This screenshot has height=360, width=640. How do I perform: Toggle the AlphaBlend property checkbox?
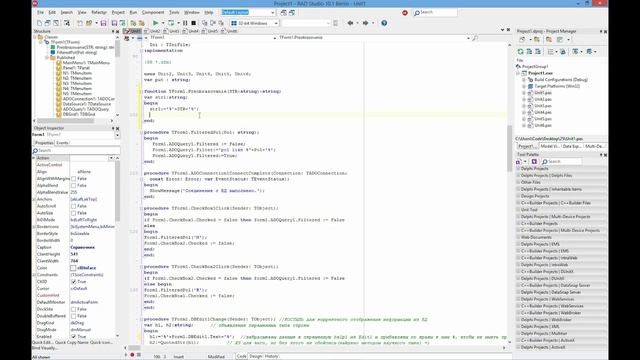tap(73, 186)
